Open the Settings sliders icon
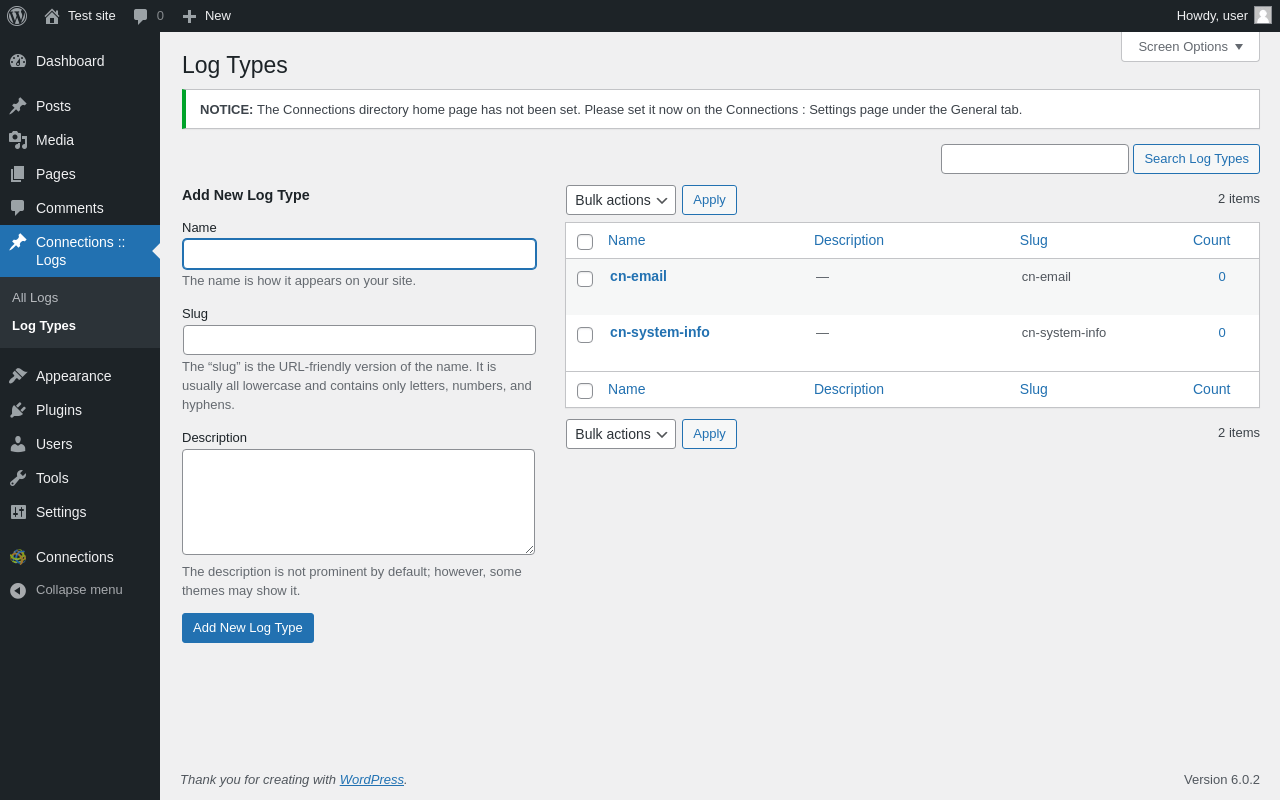Viewport: 1280px width, 800px height. [18, 512]
